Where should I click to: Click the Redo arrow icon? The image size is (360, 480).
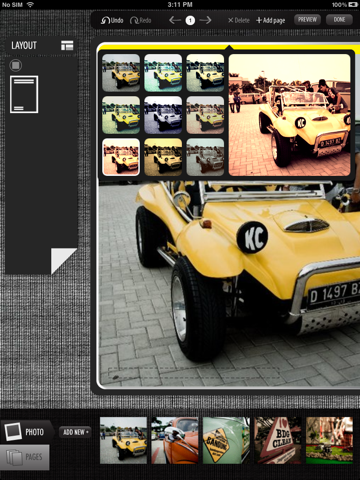pyautogui.click(x=134, y=20)
